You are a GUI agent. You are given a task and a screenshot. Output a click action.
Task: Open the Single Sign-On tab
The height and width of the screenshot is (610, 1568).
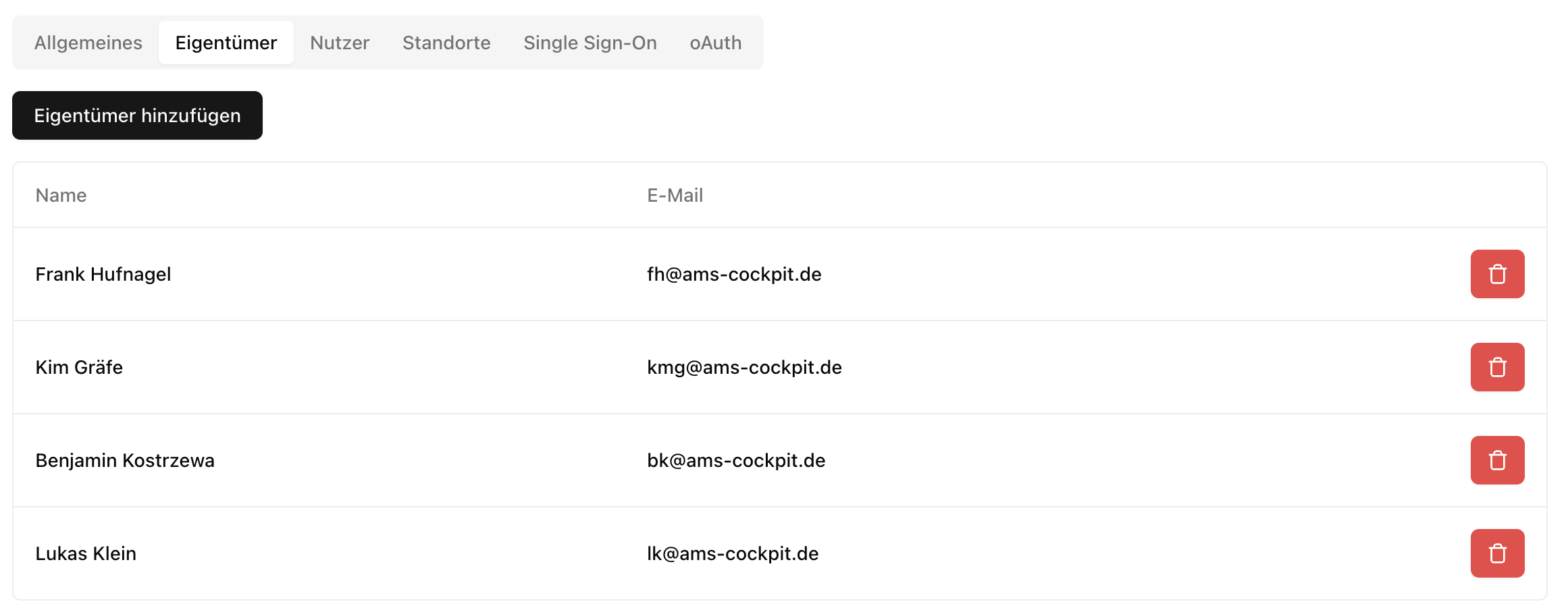[590, 43]
